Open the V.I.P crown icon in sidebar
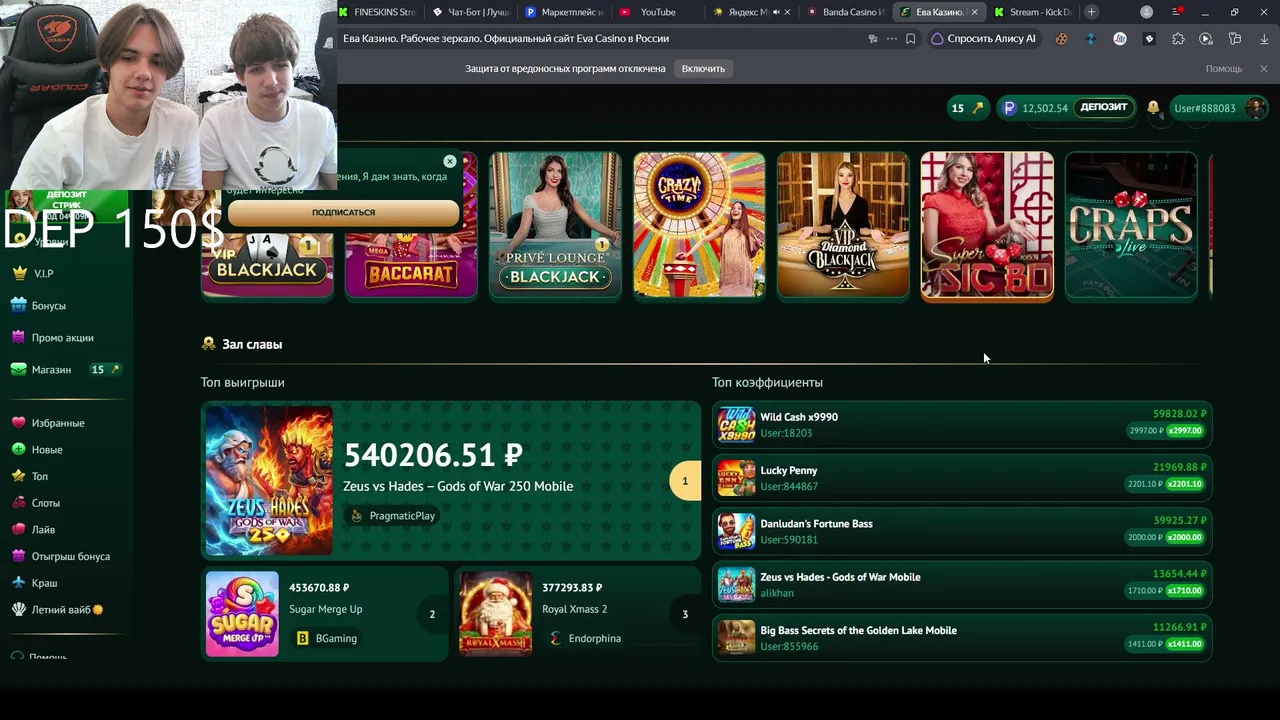The width and height of the screenshot is (1280, 720). tap(19, 273)
